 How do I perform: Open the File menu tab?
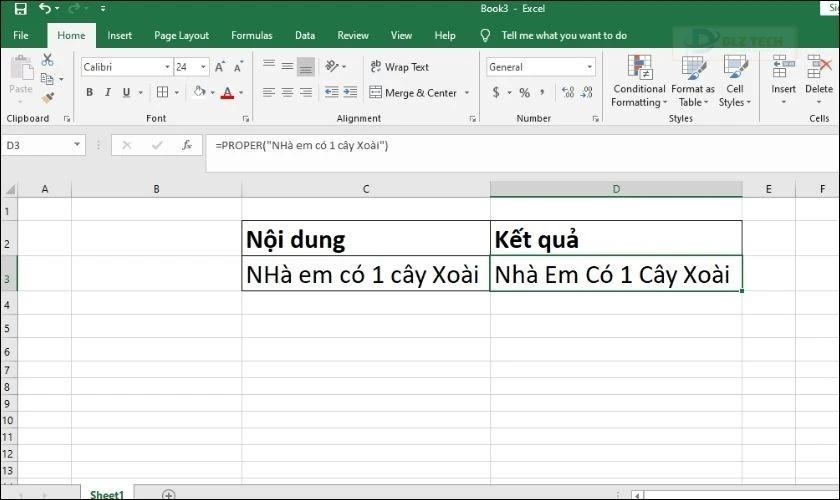[21, 35]
